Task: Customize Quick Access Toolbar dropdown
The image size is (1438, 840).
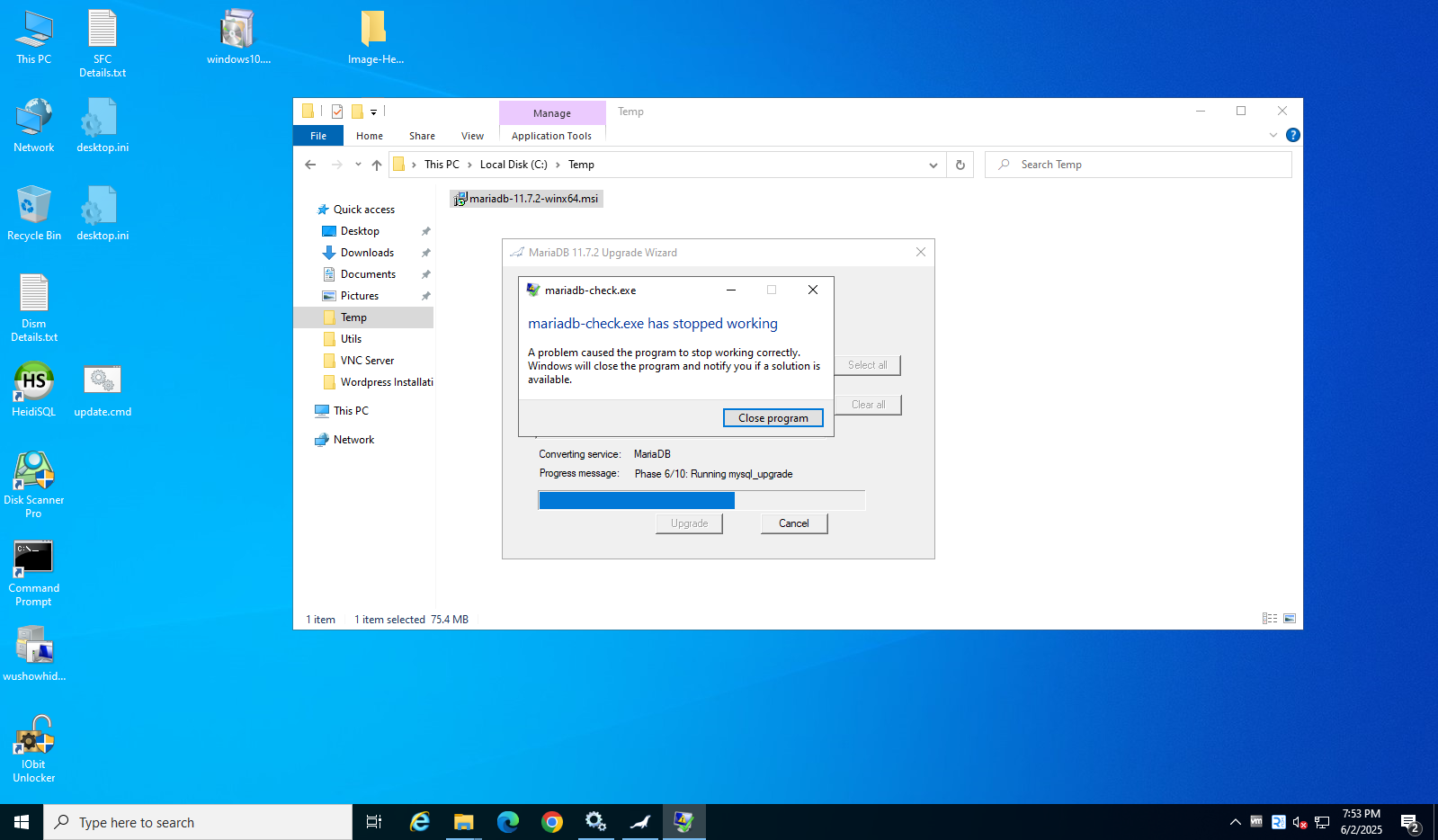Action: click(373, 112)
